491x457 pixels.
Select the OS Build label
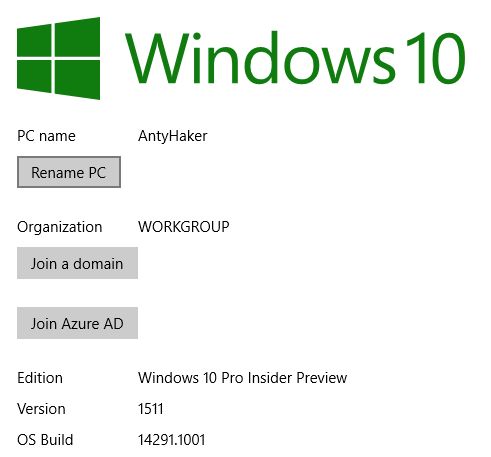tap(45, 440)
